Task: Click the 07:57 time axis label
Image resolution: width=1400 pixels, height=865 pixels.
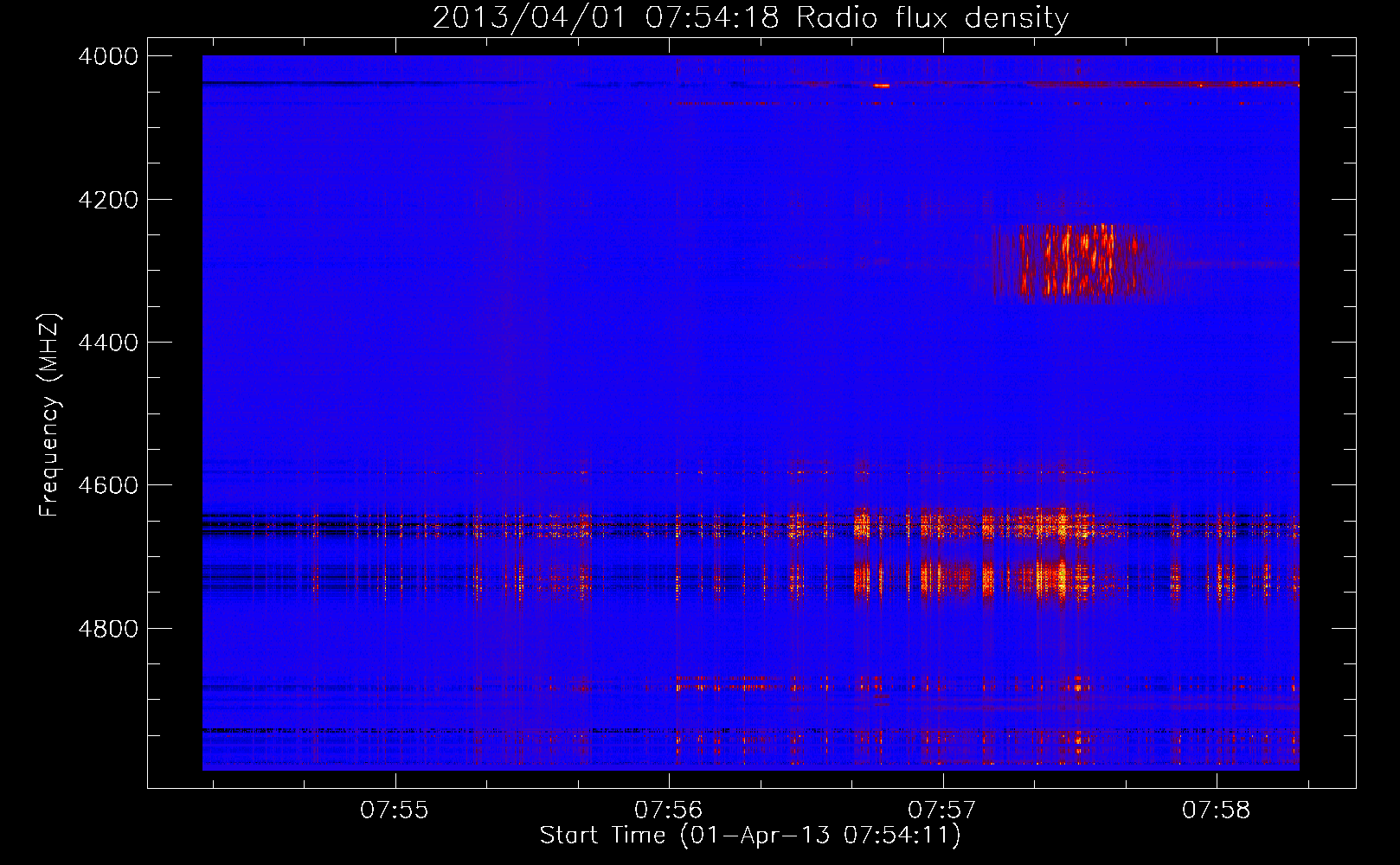Action: click(x=942, y=811)
